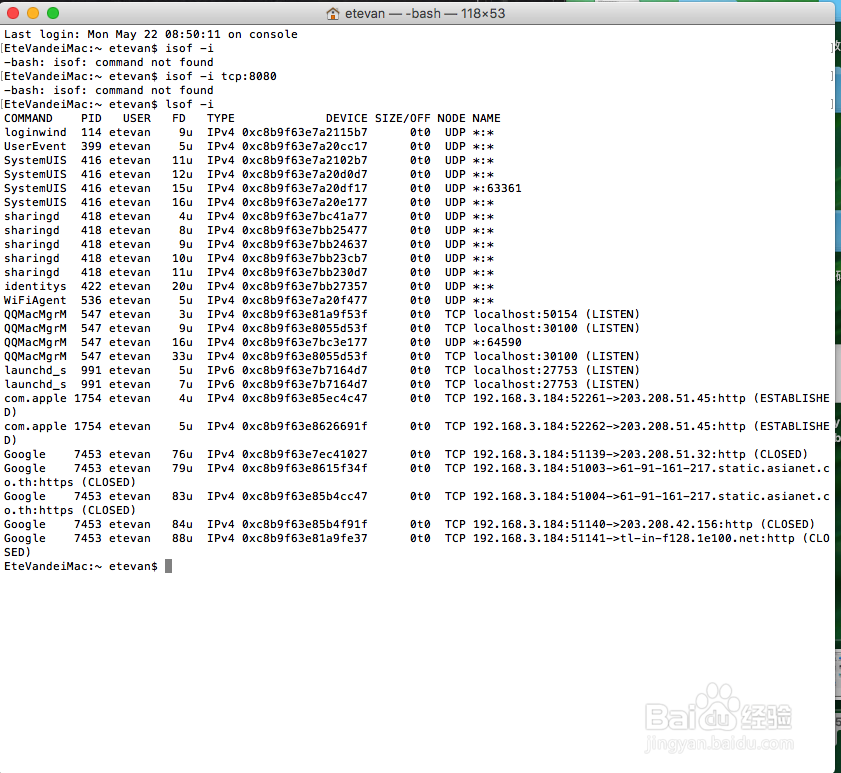Click device value '0xc8b9f63e85ec4c47'

point(305,398)
